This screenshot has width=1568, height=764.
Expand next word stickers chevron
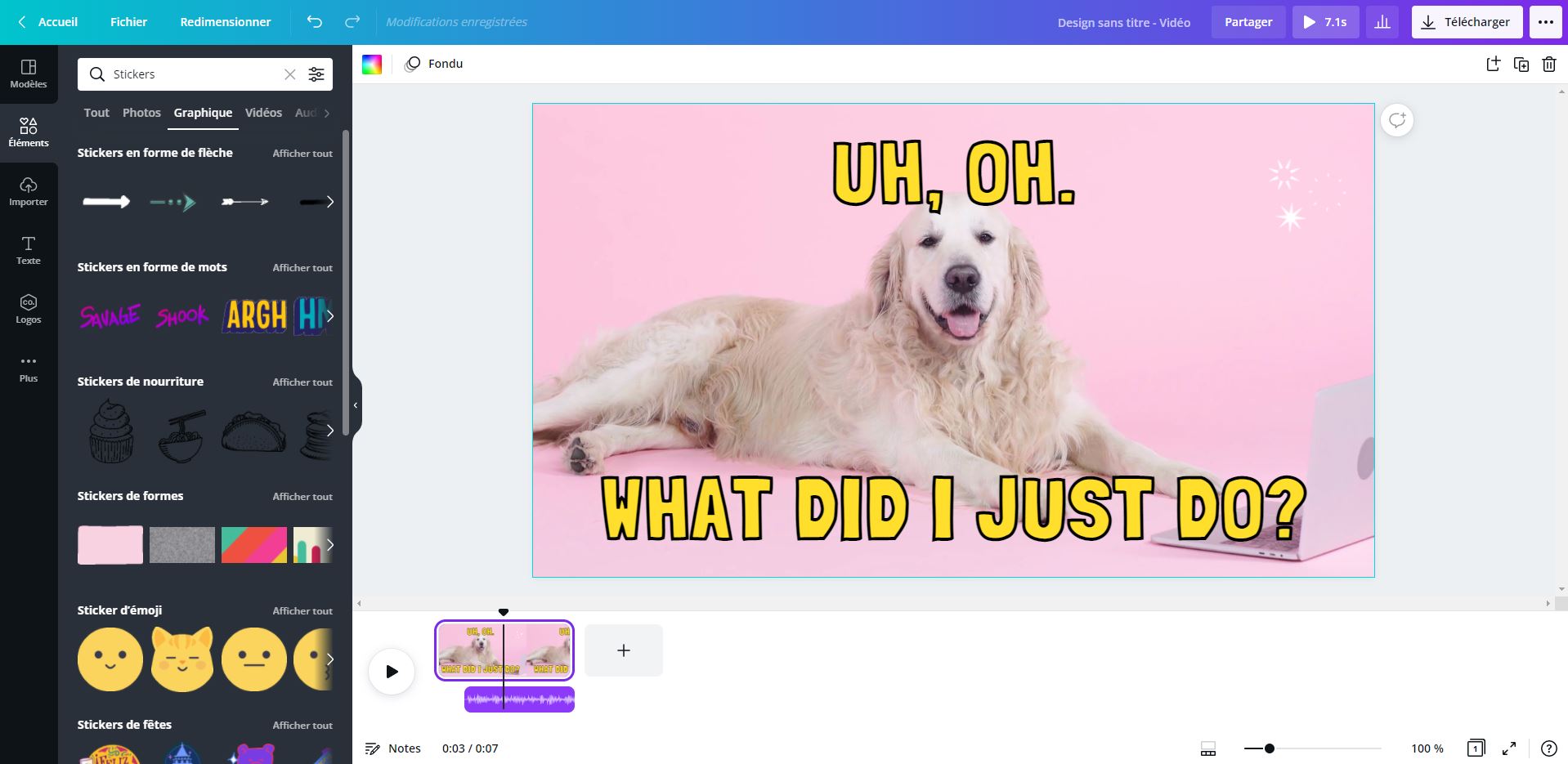point(329,316)
